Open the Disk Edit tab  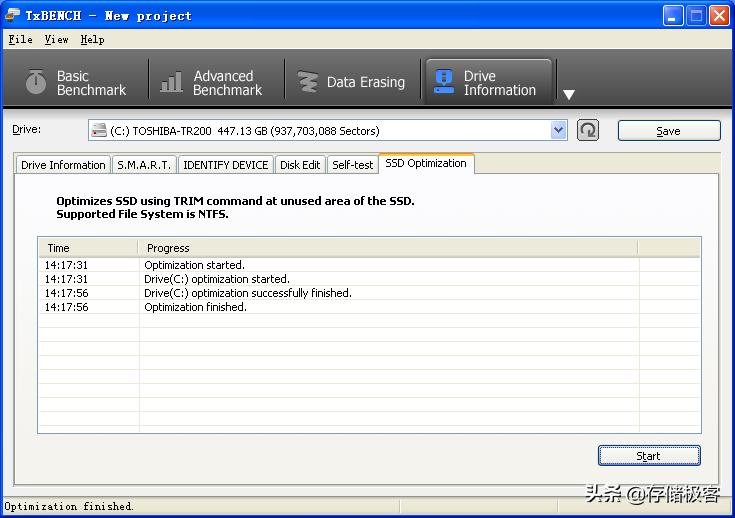tap(300, 165)
